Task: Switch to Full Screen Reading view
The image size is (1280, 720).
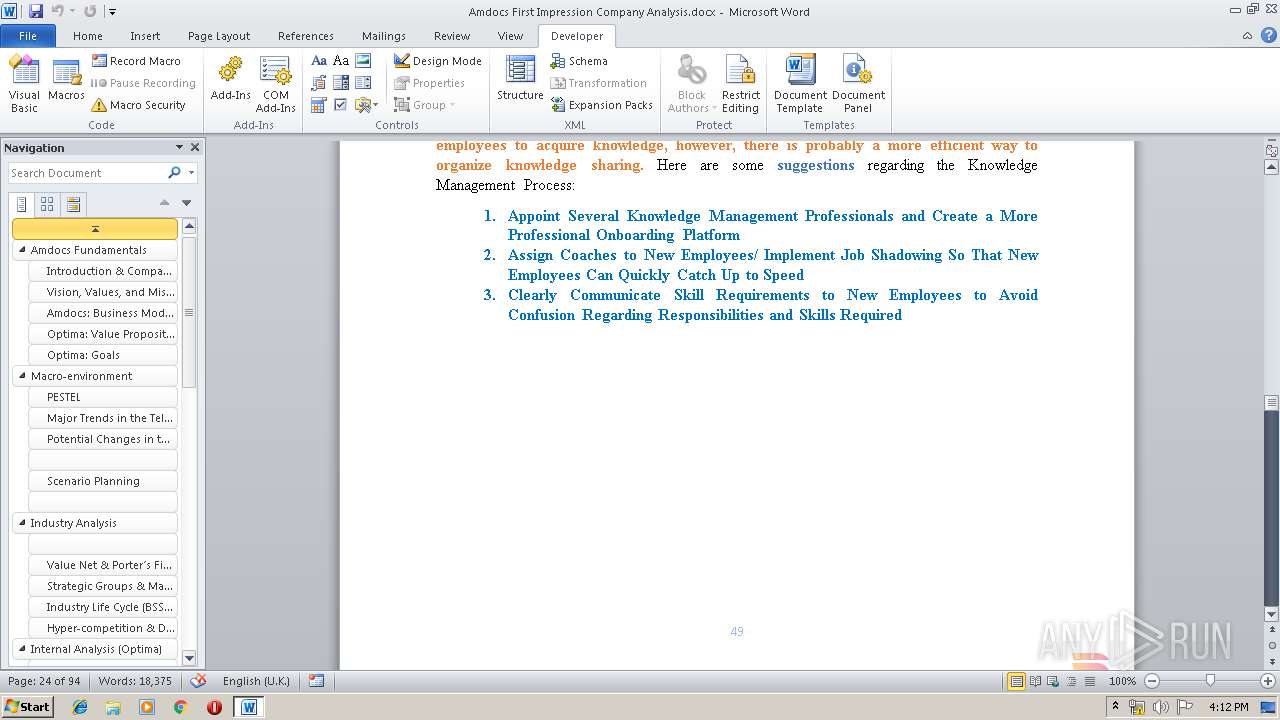Action: [1035, 681]
